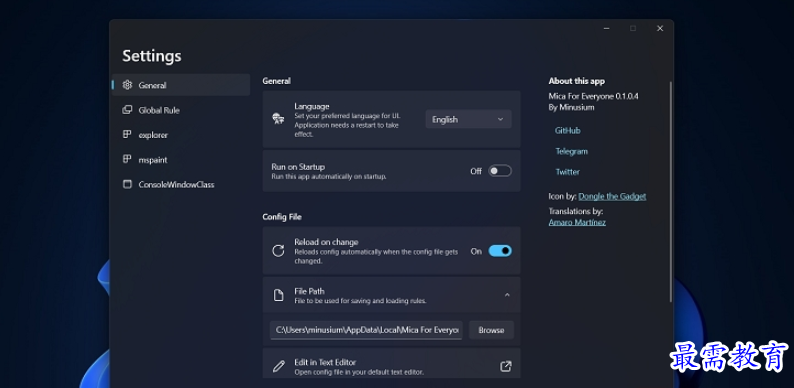Select the mspaint rule entry
This screenshot has height=388, width=794.
pos(181,160)
